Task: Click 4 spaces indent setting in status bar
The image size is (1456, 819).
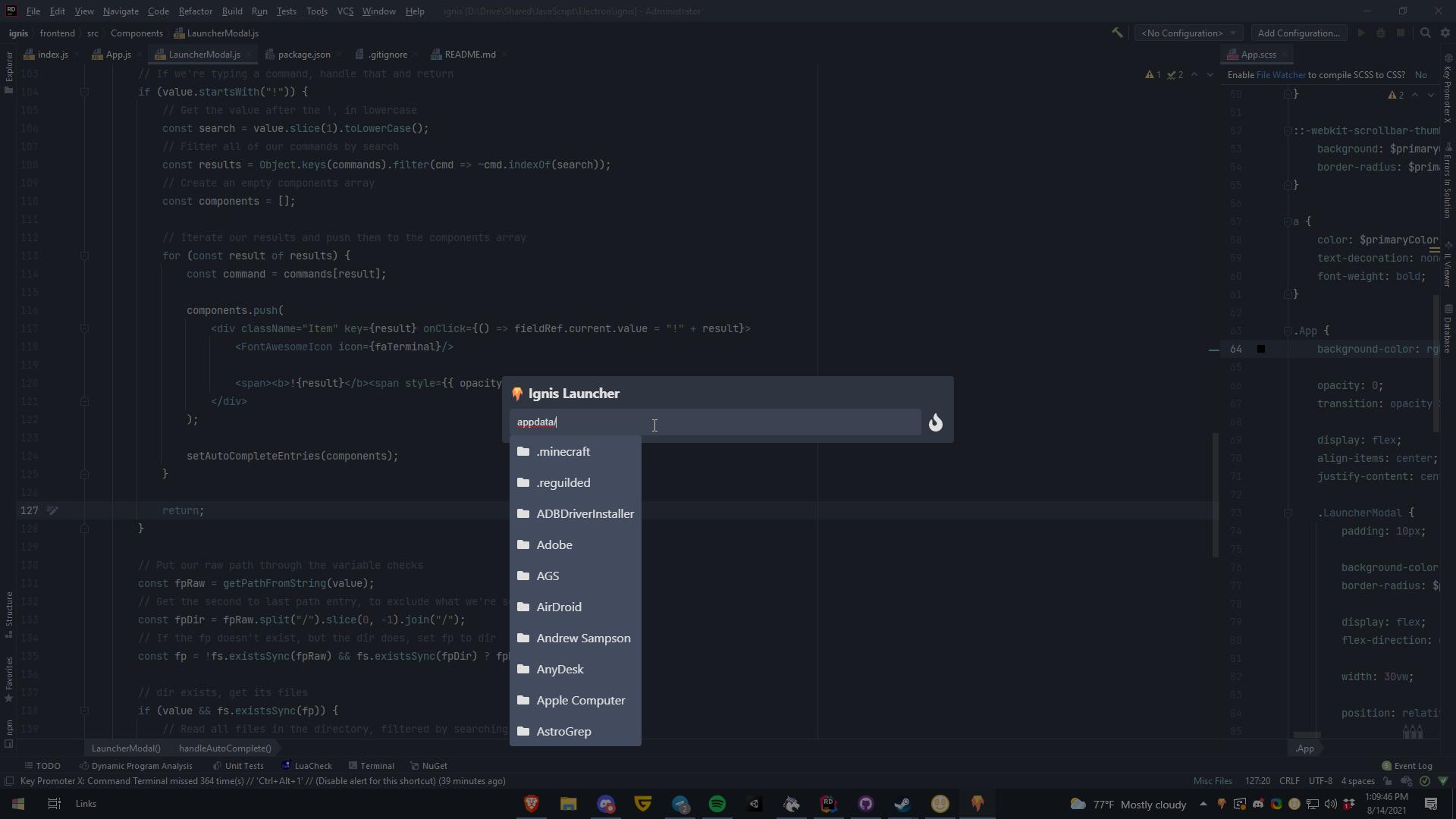Action: click(x=1357, y=781)
